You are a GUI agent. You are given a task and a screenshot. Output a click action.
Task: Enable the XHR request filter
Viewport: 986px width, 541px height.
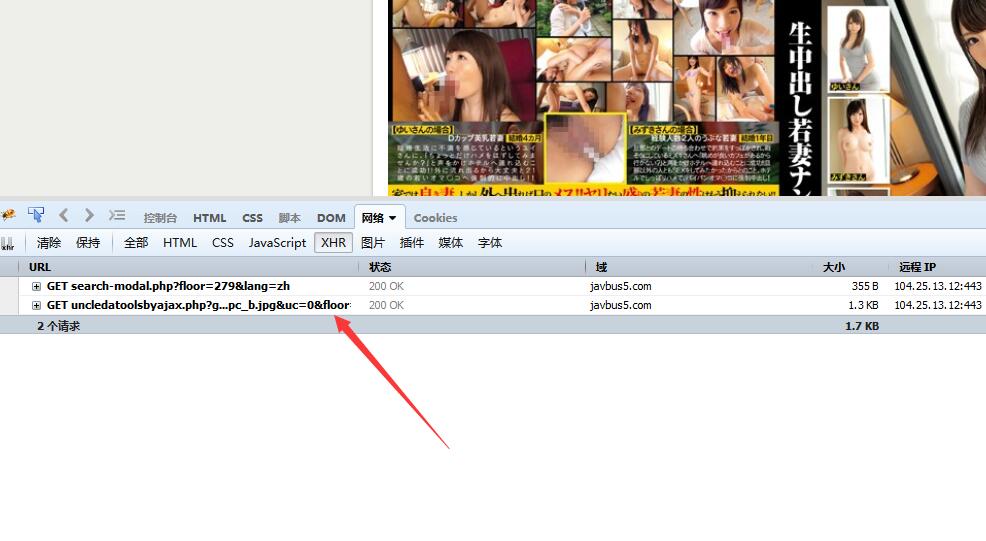(333, 243)
